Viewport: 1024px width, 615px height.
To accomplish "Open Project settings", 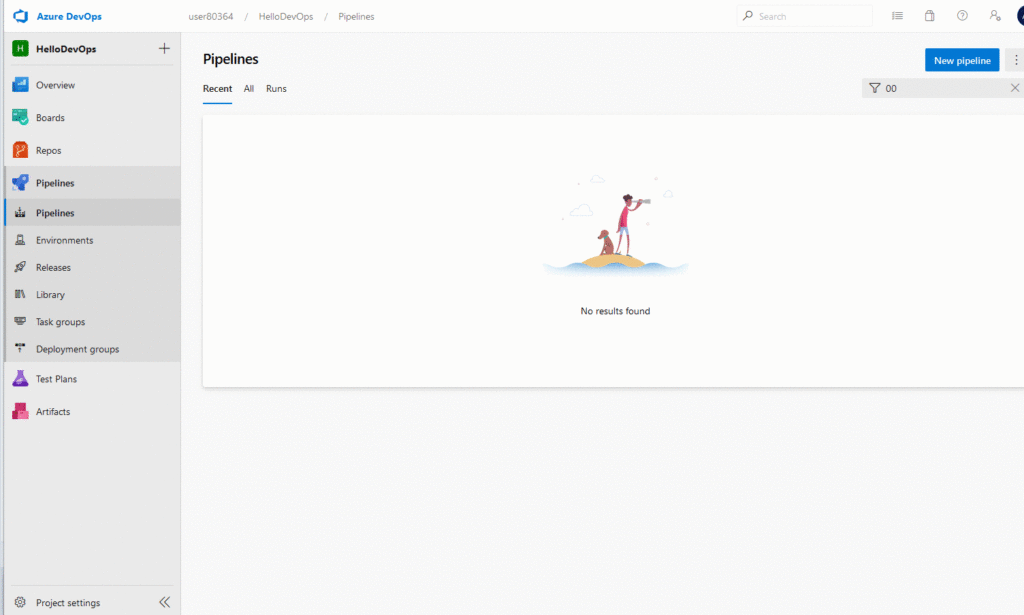I will click(68, 602).
